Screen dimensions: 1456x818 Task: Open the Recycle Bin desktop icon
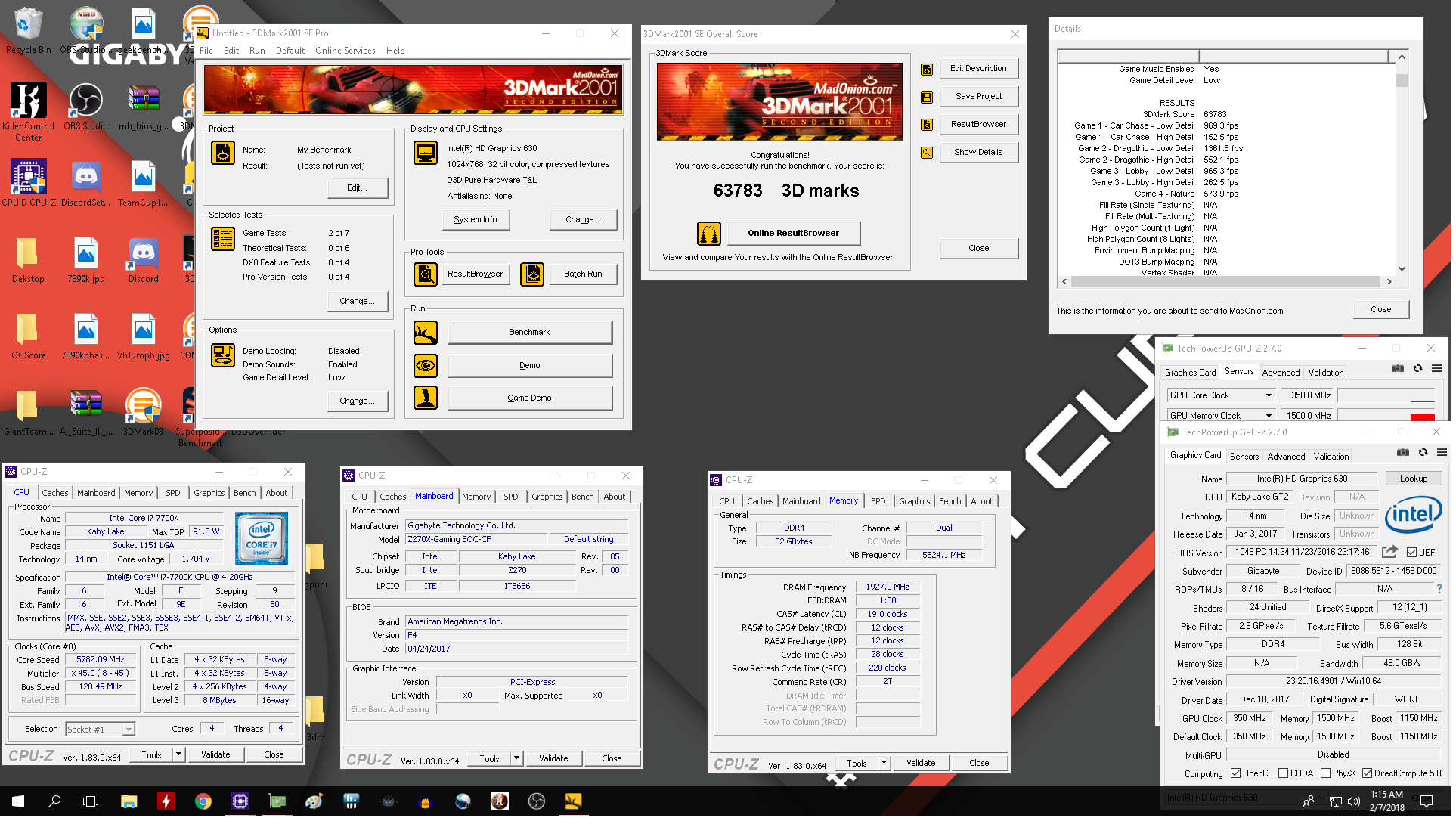(x=28, y=30)
